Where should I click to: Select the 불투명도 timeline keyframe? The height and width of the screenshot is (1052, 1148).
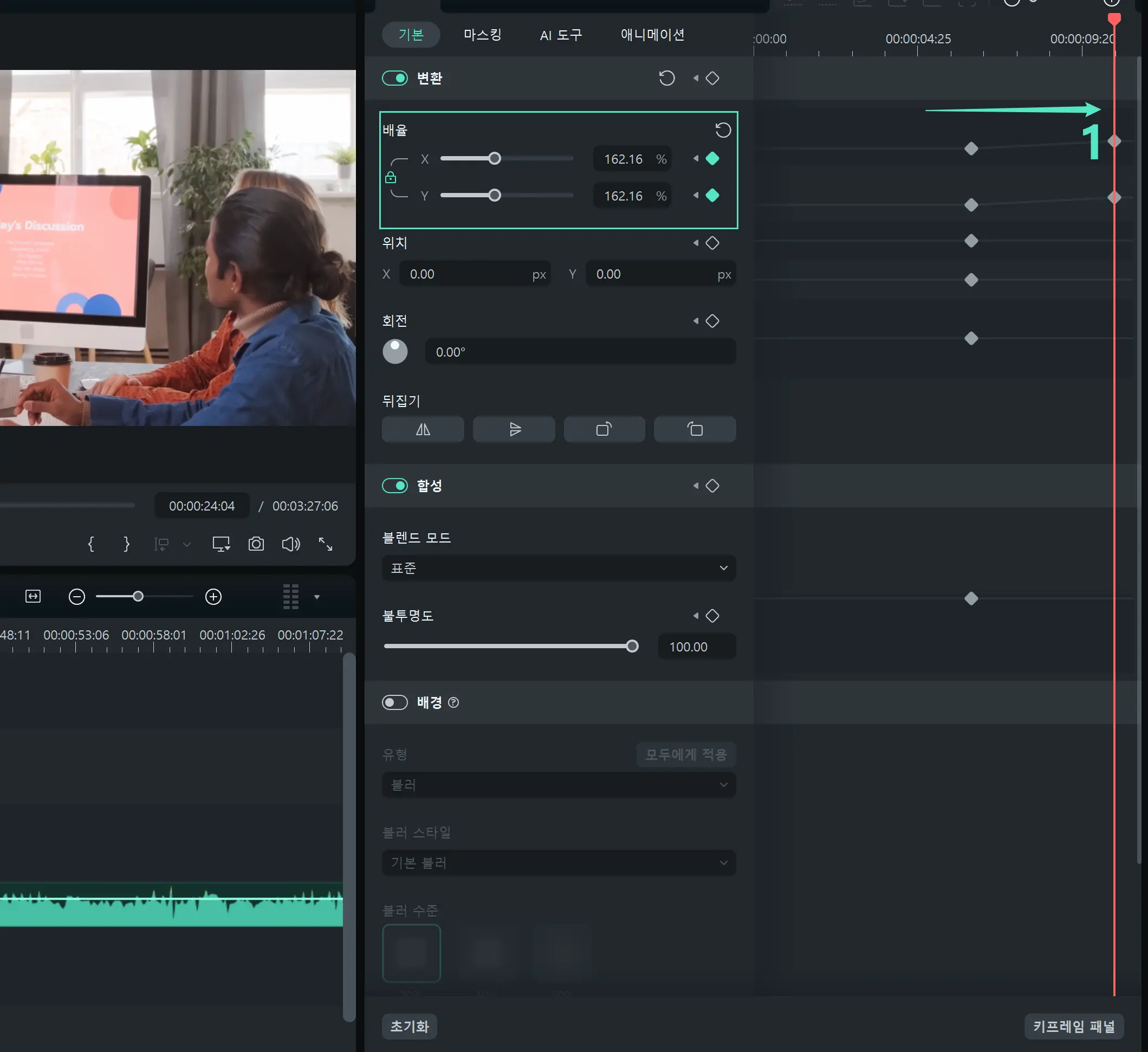pos(971,598)
